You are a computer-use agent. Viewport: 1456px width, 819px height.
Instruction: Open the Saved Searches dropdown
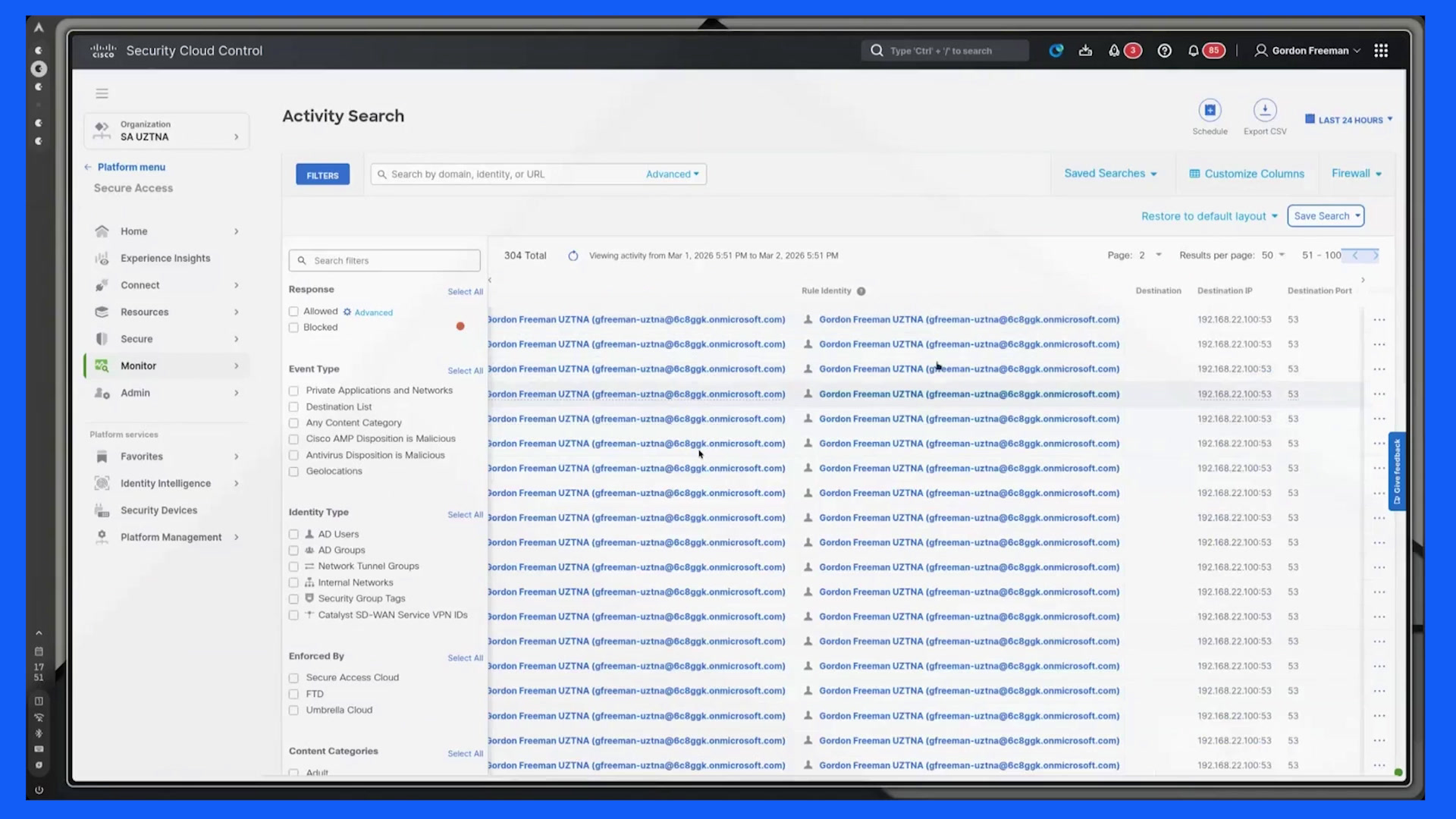(x=1110, y=174)
